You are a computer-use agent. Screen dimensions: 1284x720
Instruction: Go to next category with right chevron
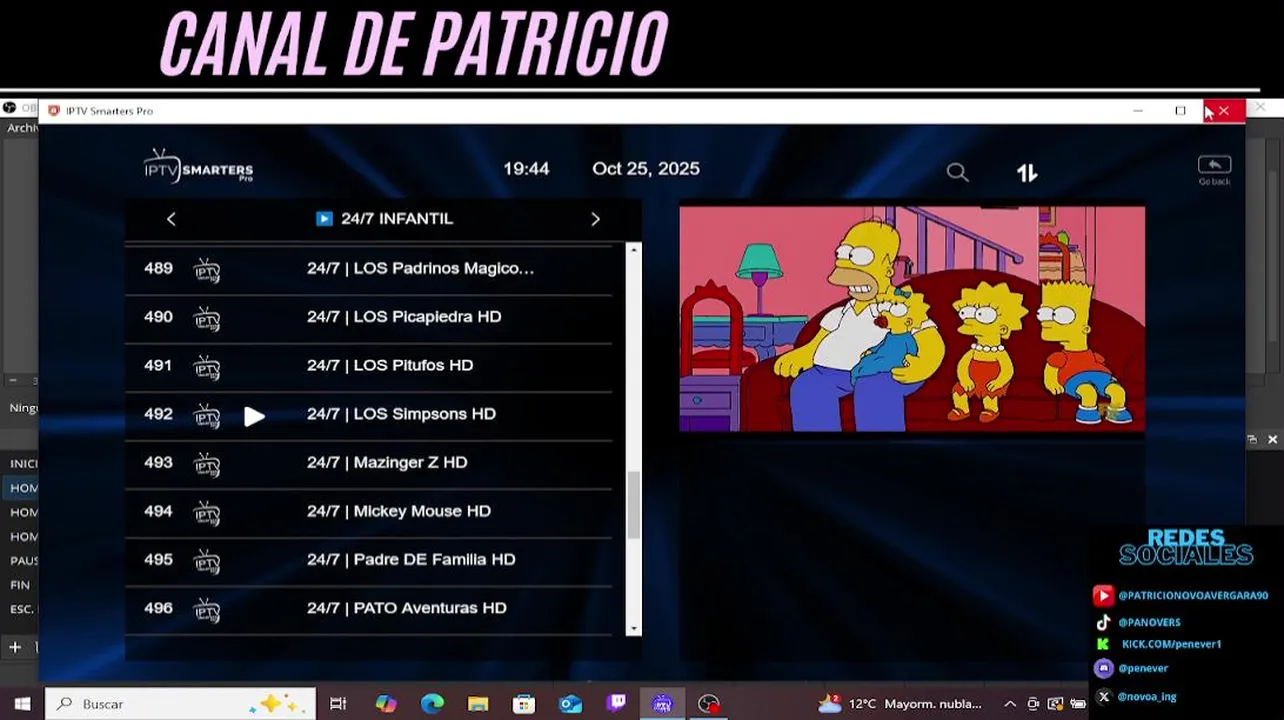[595, 219]
